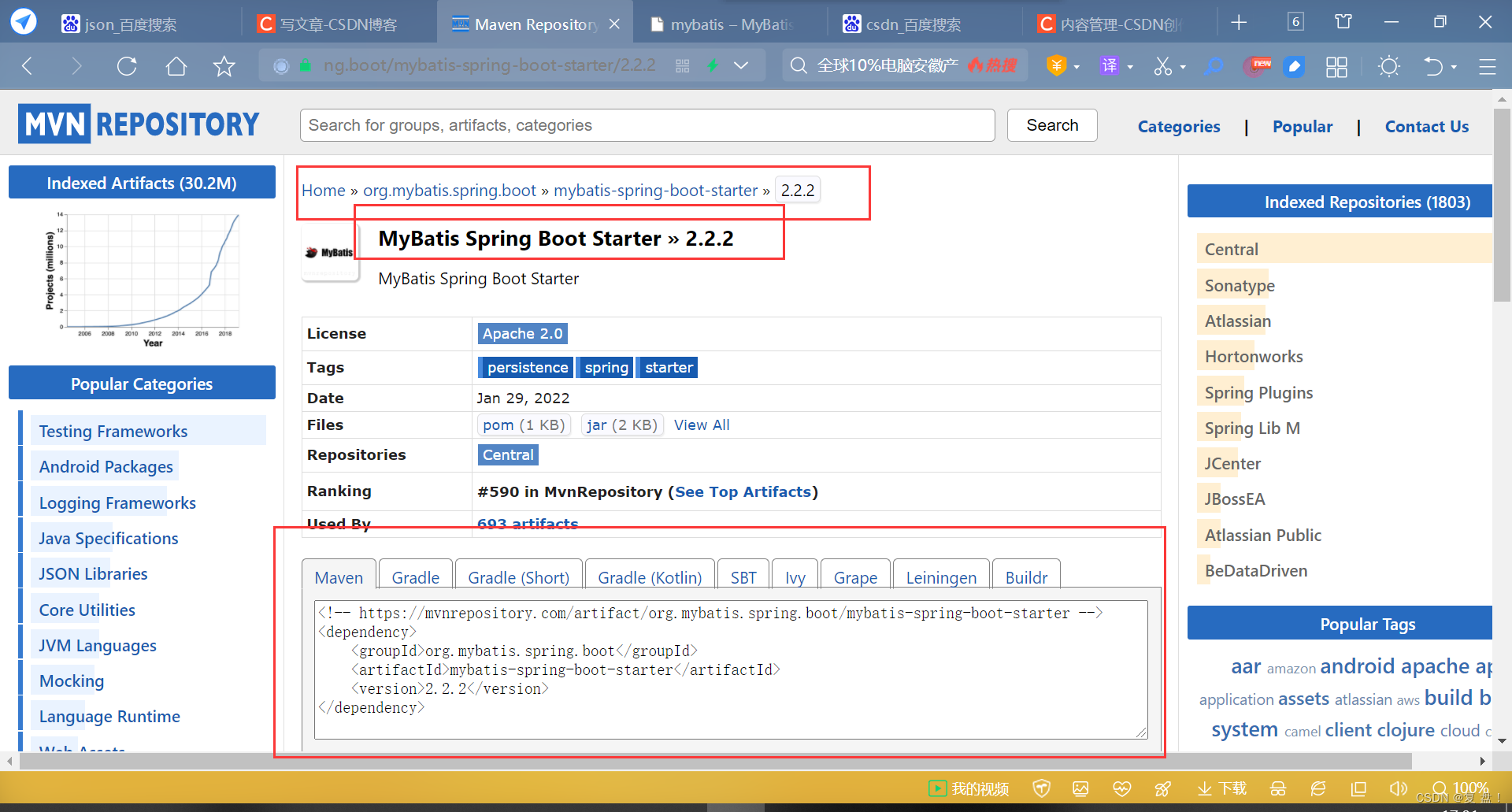This screenshot has width=1512, height=812.
Task: Click the blue notes extension icon
Action: 1294,66
